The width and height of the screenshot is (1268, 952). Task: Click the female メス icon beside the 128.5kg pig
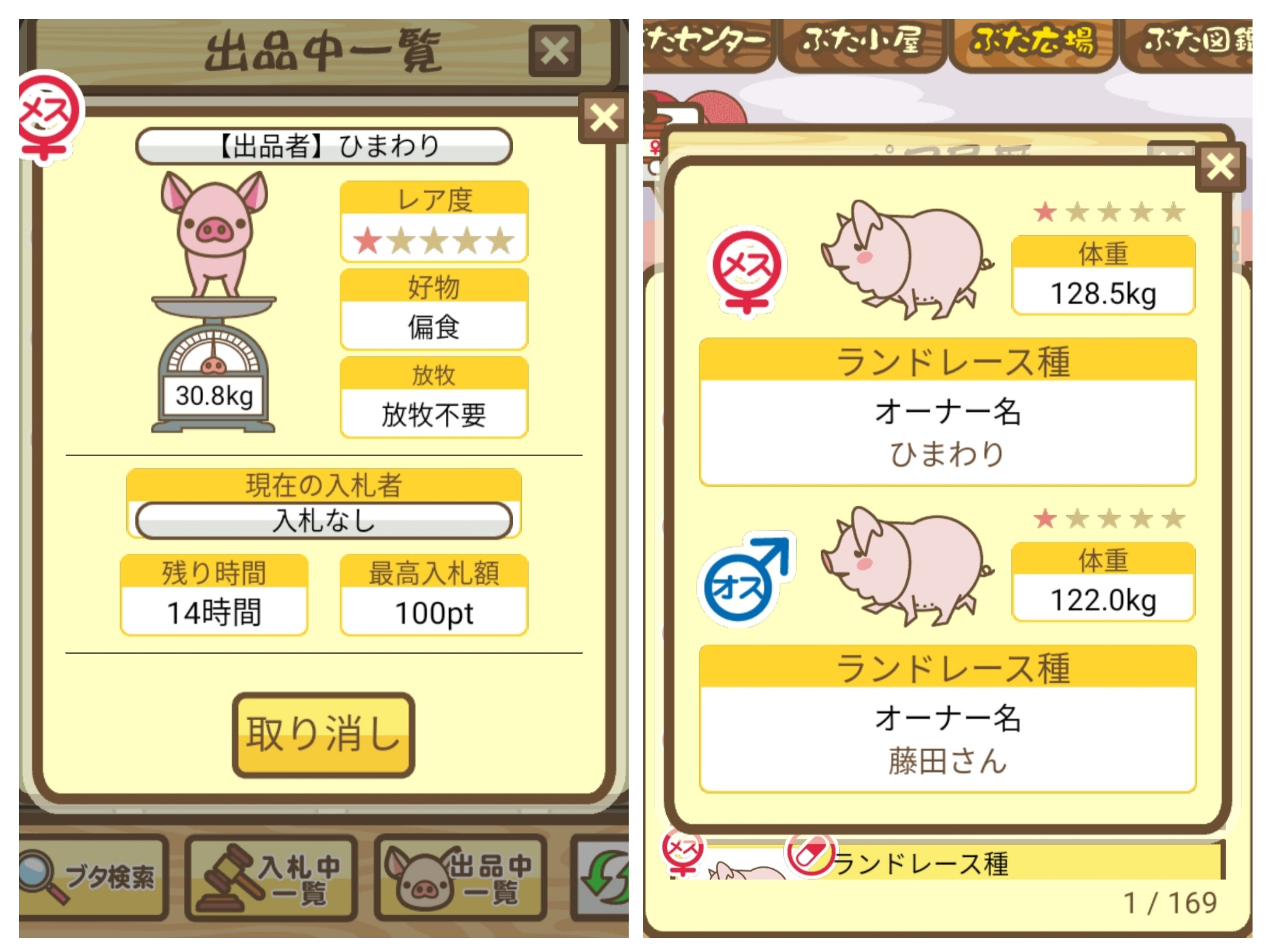point(747,272)
